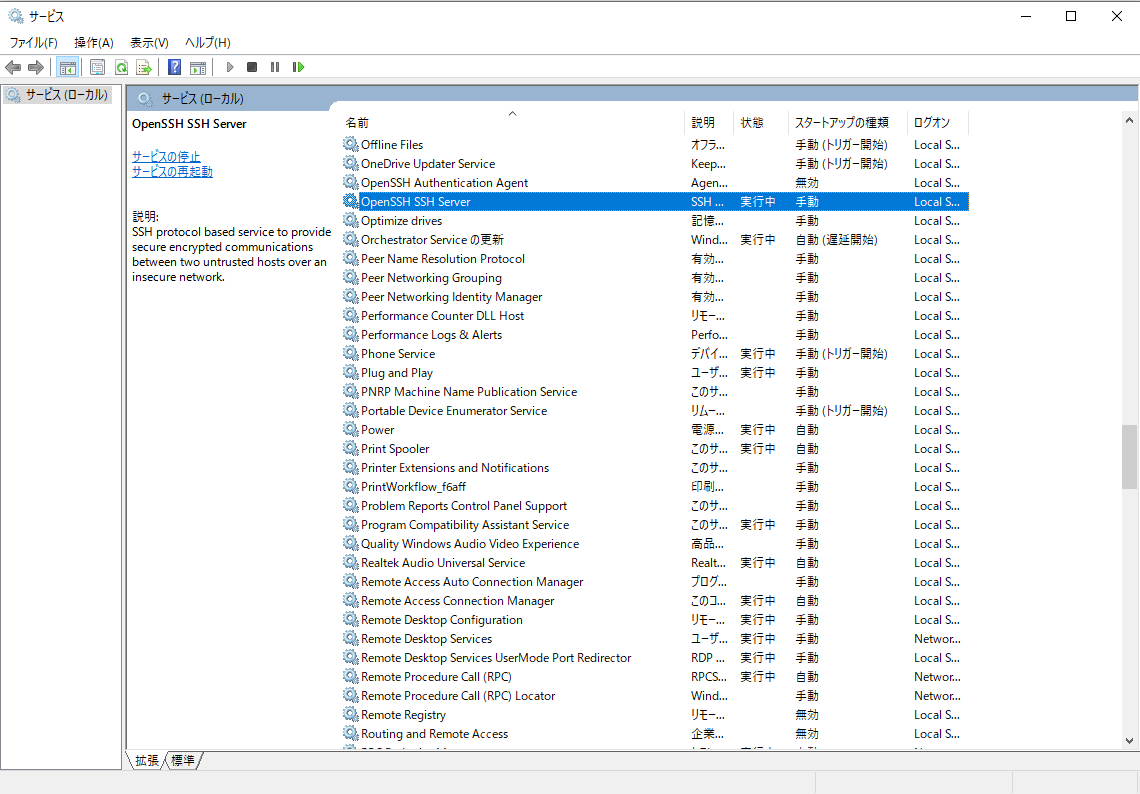Start service using the play icon

point(230,67)
